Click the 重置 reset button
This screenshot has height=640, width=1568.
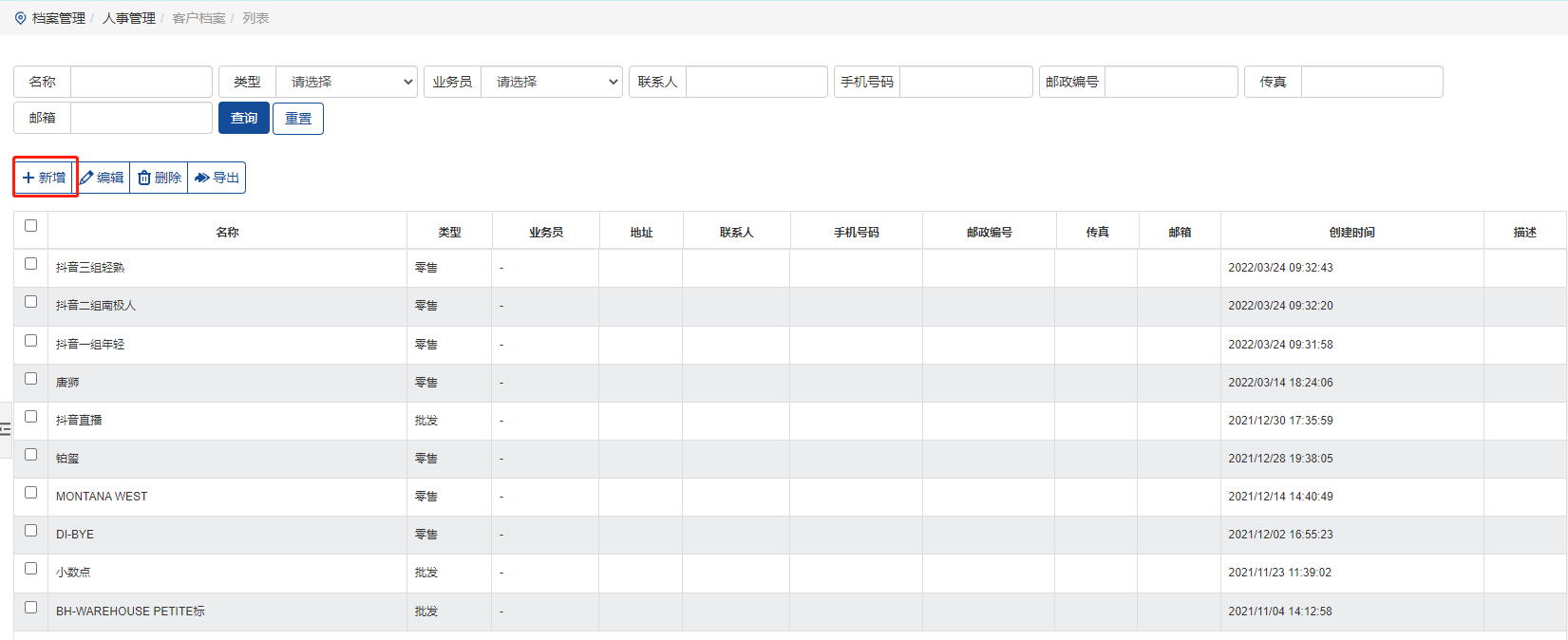coord(298,119)
